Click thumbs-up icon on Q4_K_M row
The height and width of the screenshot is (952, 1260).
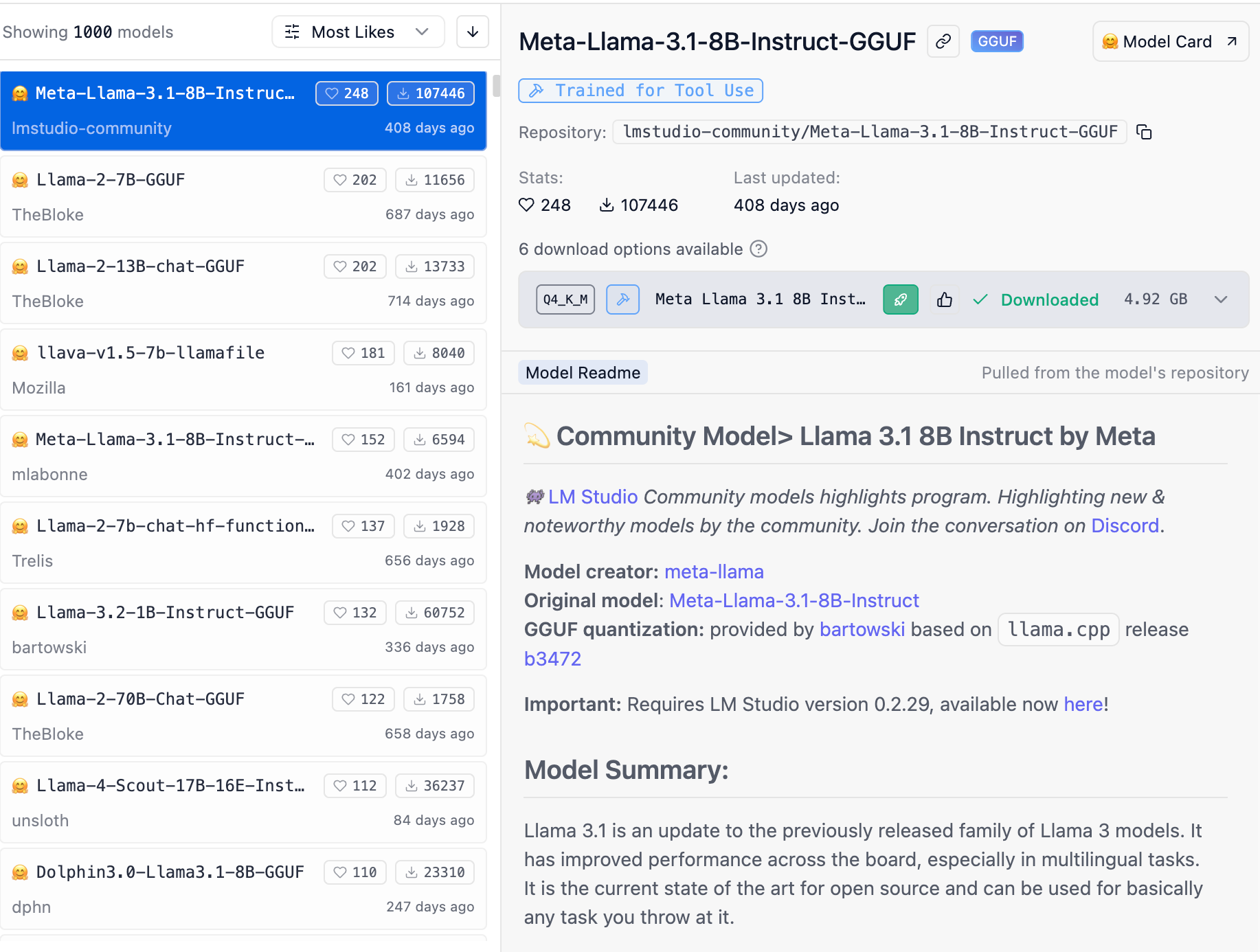pos(945,299)
